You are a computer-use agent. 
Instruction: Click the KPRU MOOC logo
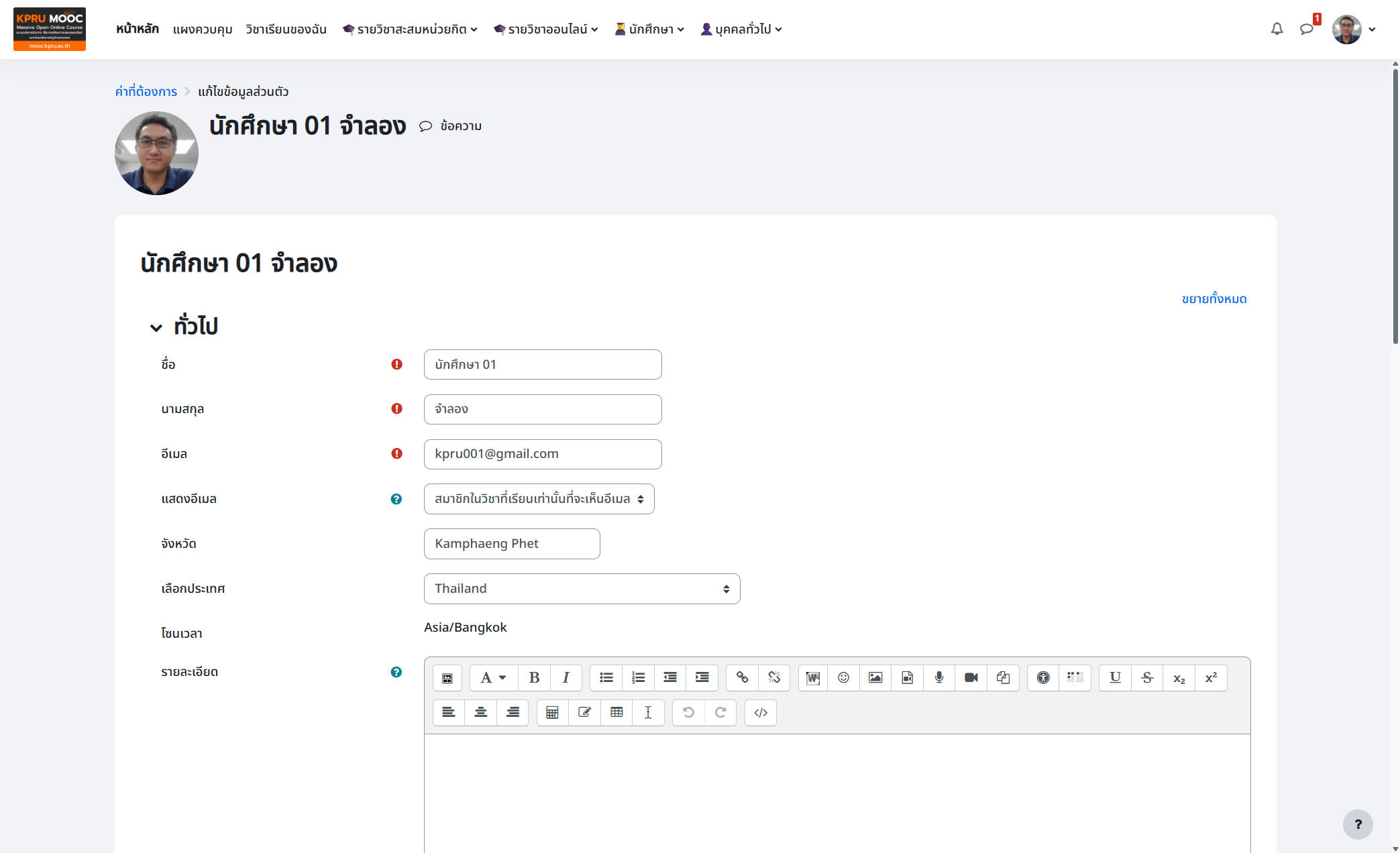[x=50, y=29]
